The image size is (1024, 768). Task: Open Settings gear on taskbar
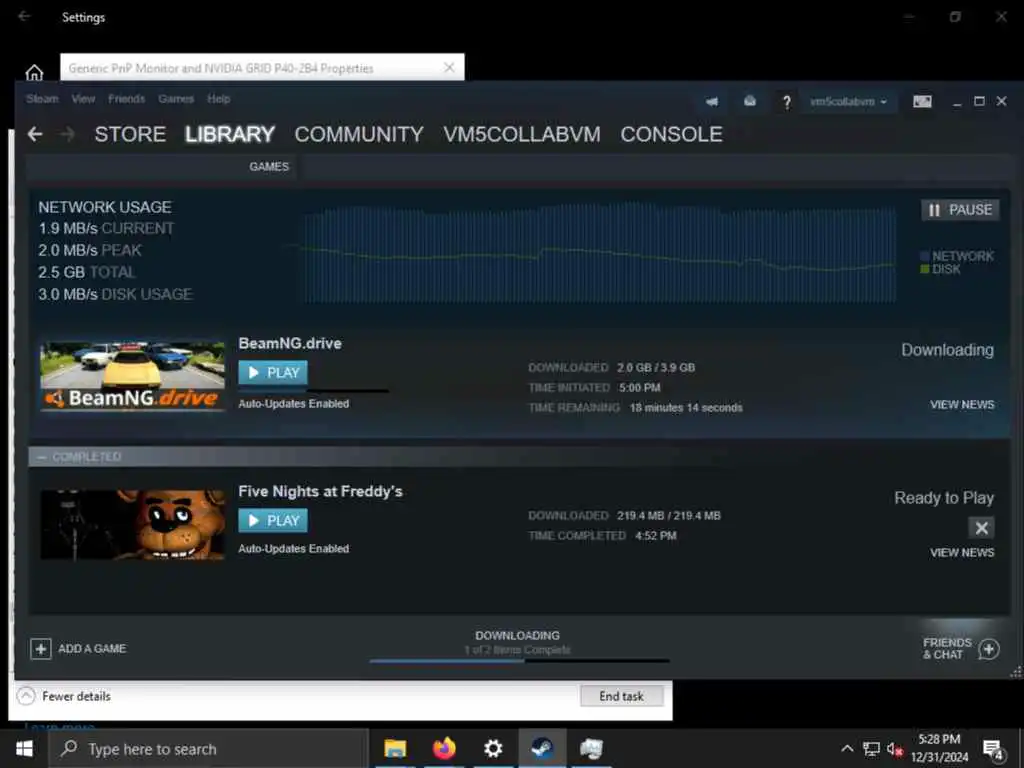493,748
